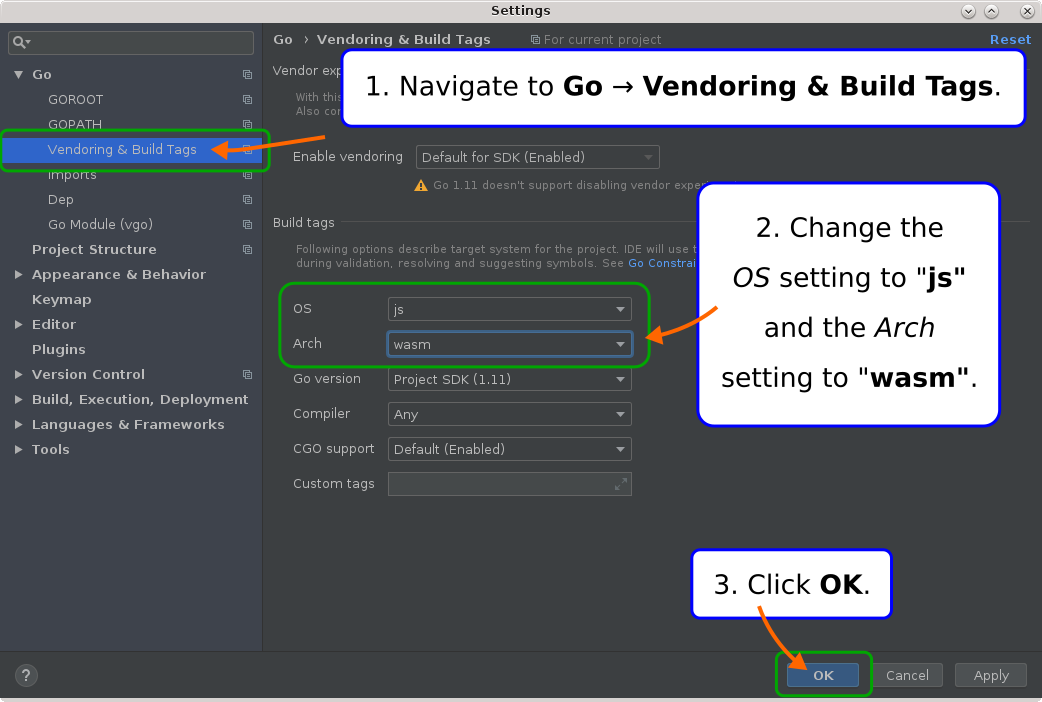Expand the Appearance & Behavior section
1042x702 pixels.
pyautogui.click(x=19, y=275)
